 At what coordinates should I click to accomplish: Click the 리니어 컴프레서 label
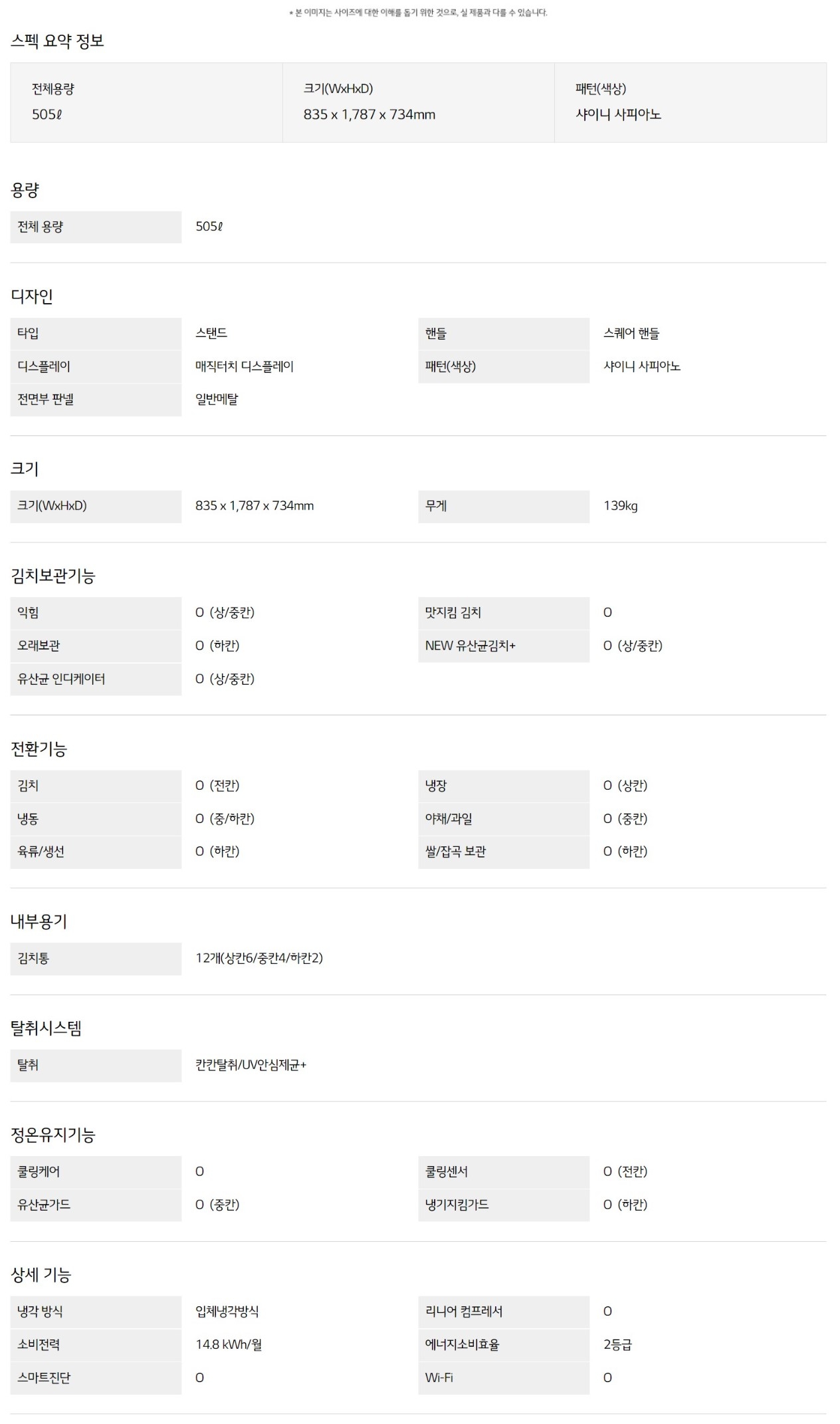coord(464,1312)
